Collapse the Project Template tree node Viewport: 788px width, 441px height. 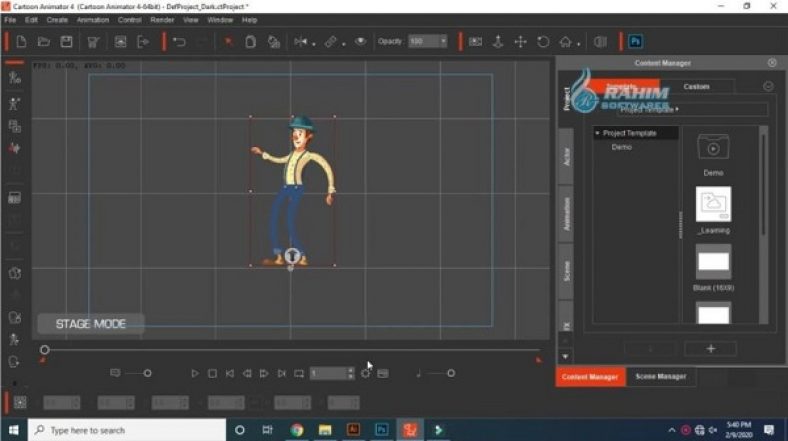pos(597,133)
